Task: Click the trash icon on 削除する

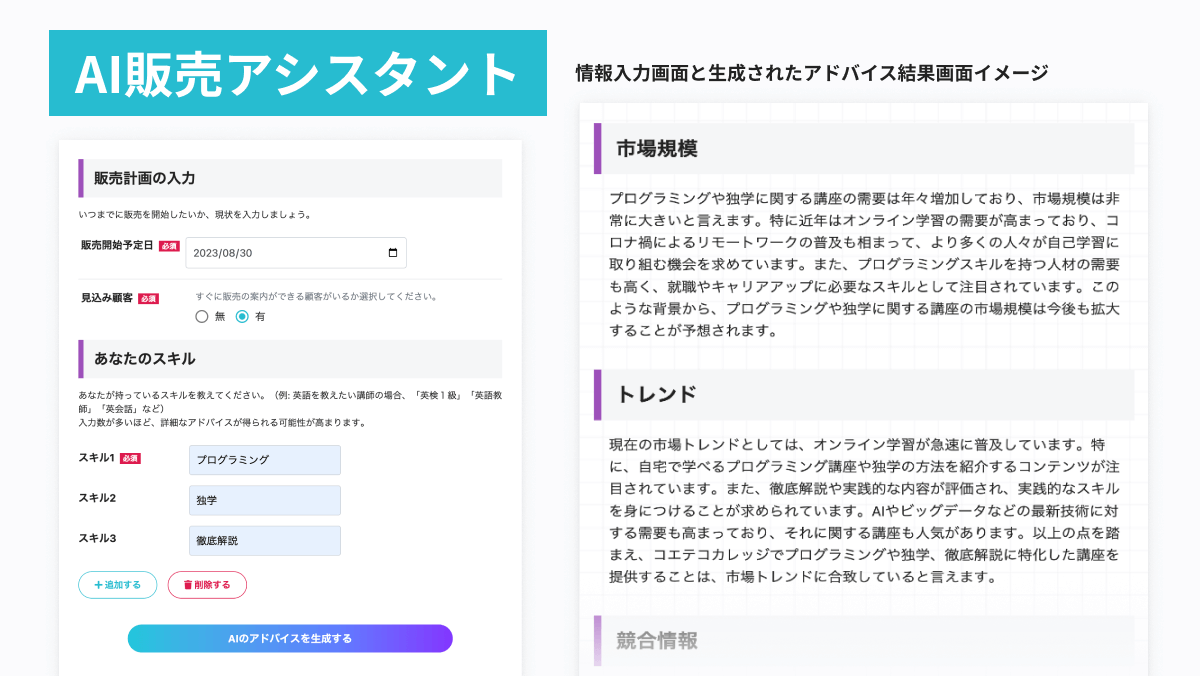Action: tap(187, 585)
